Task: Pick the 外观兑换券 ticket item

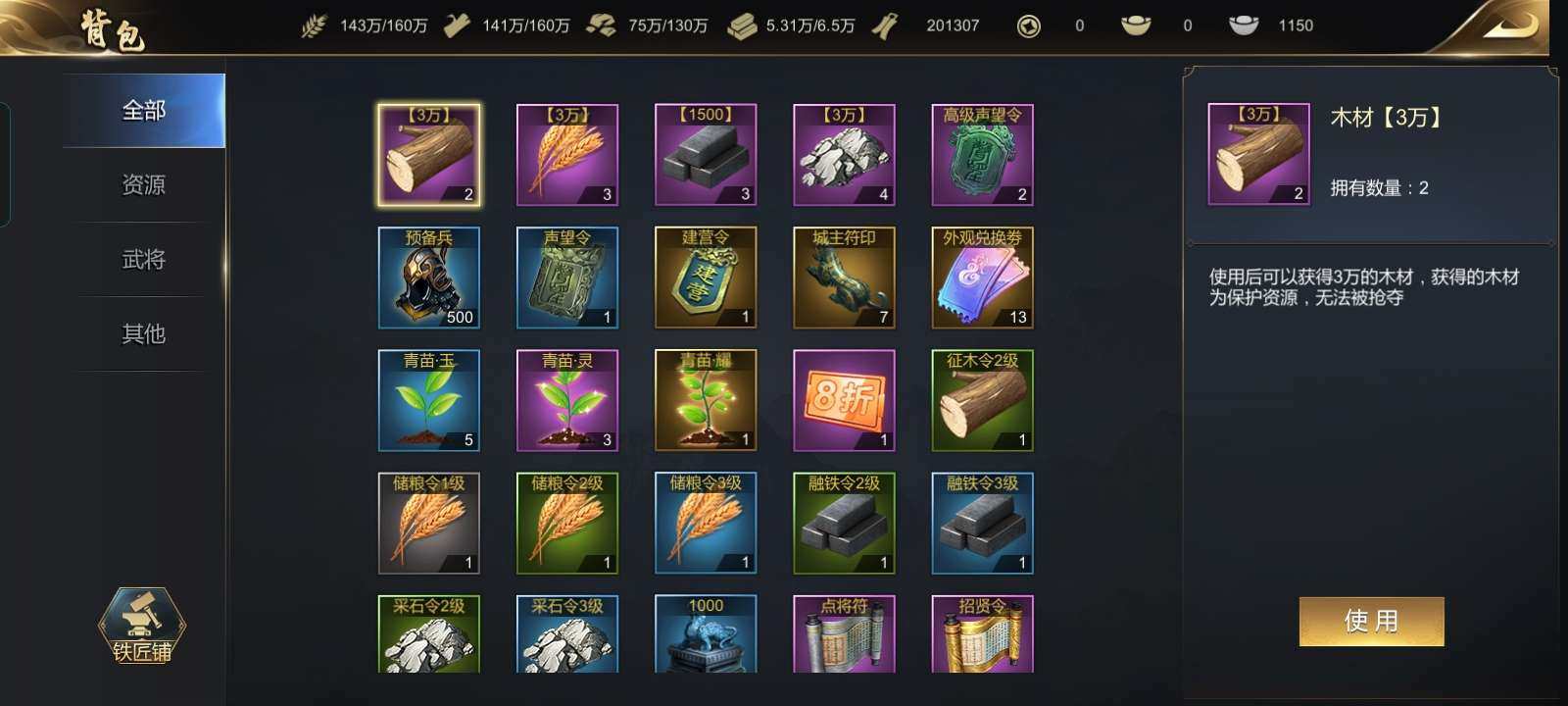Action: [982, 277]
